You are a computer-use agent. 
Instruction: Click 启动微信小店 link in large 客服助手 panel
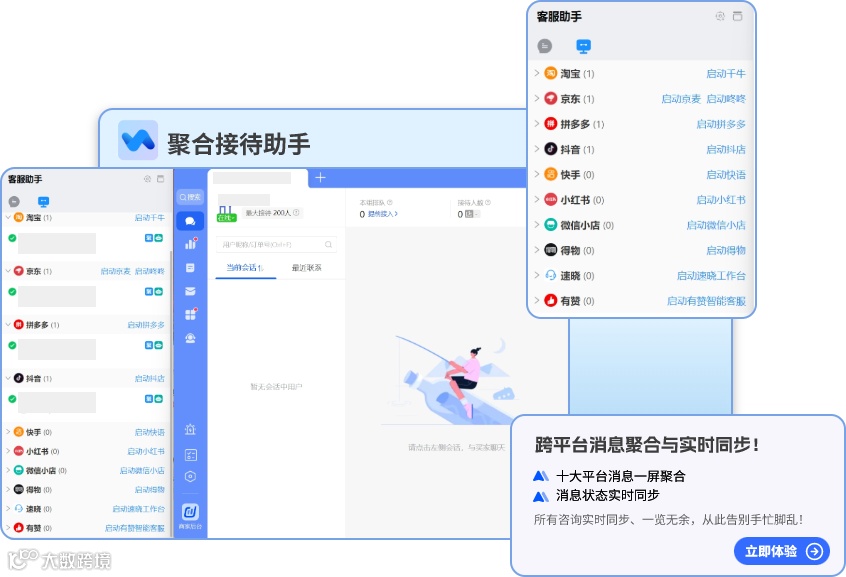pyautogui.click(x=716, y=225)
